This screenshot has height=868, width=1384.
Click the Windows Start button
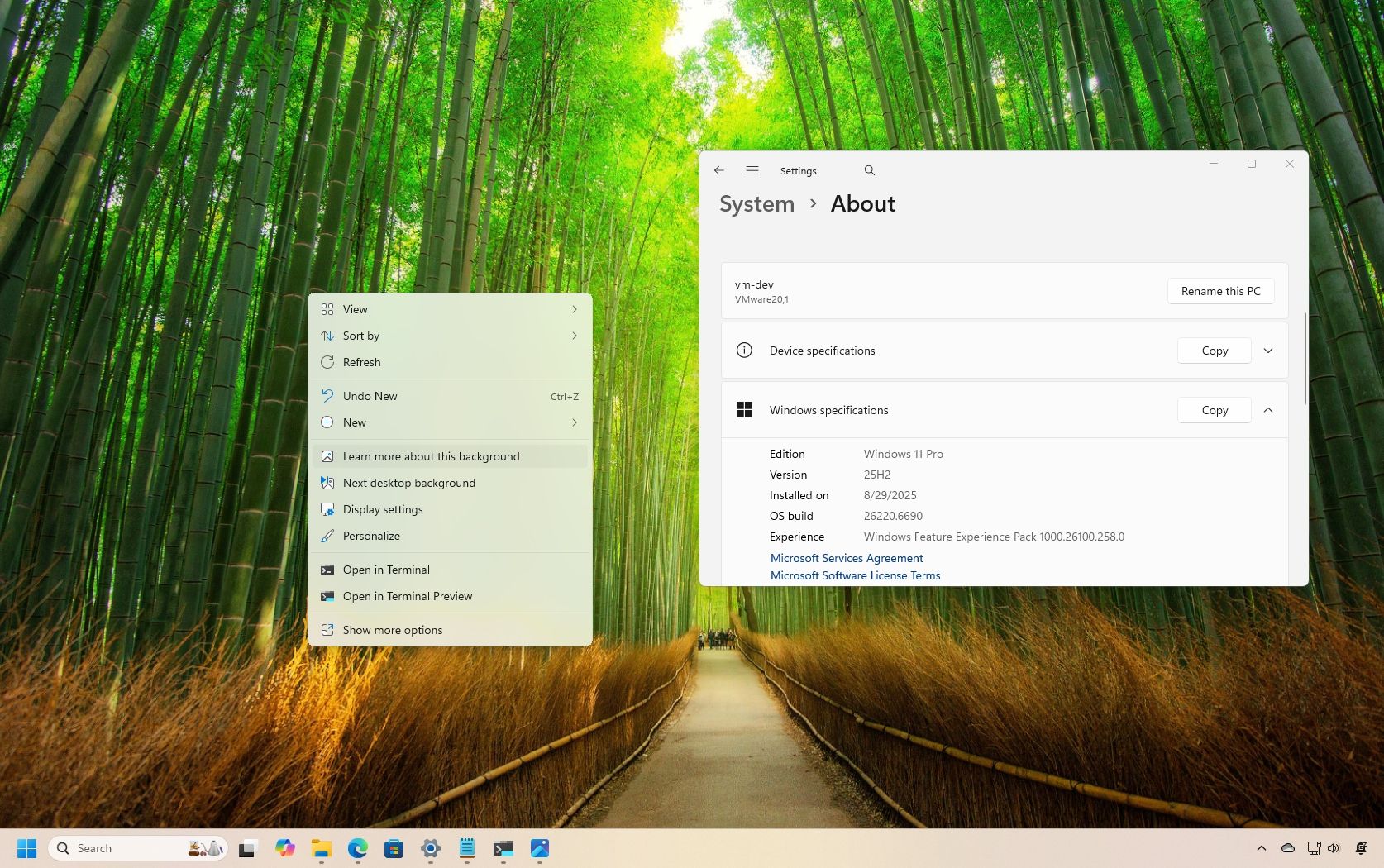26,848
